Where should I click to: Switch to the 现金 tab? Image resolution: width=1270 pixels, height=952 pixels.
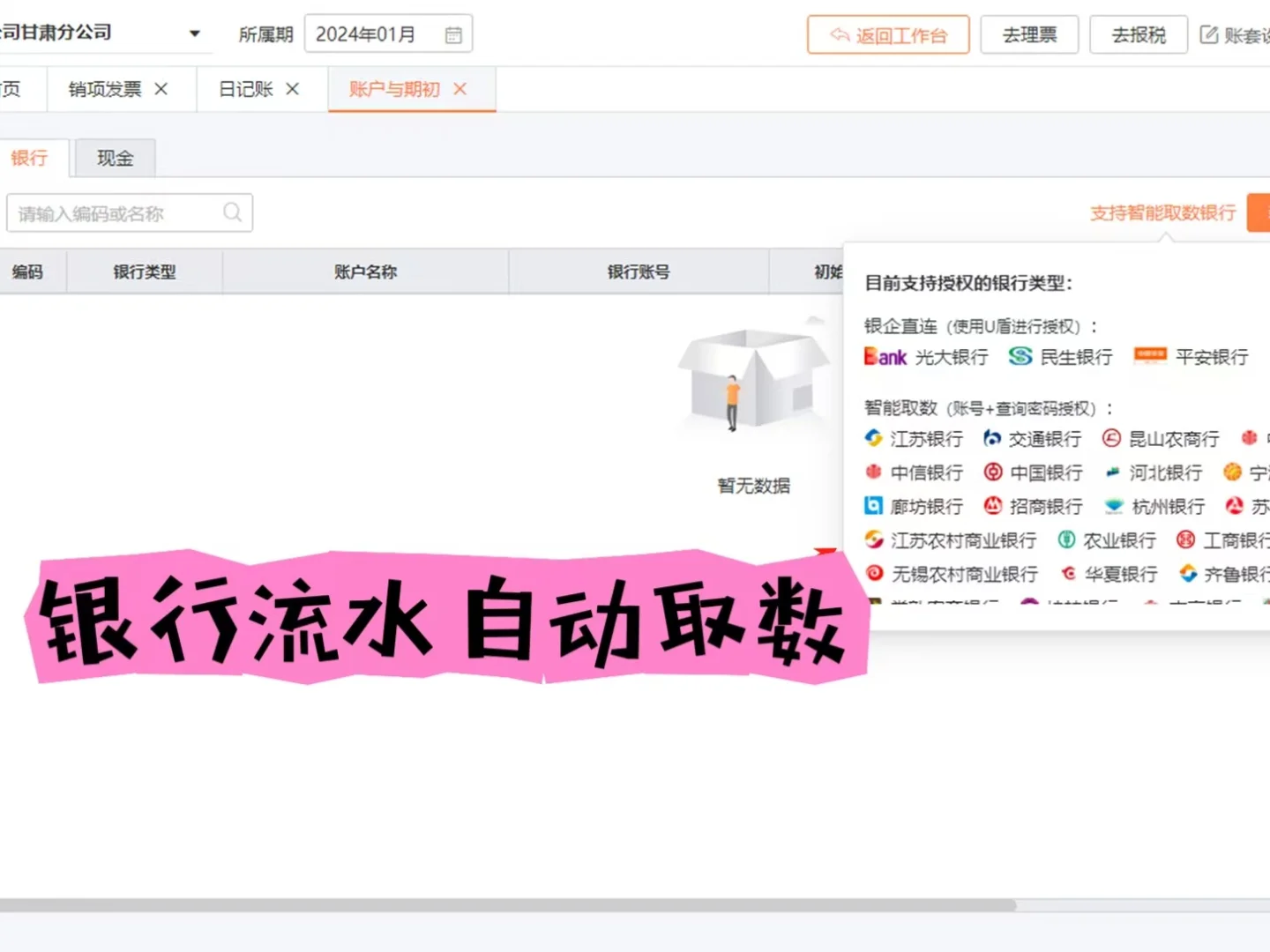pyautogui.click(x=114, y=158)
